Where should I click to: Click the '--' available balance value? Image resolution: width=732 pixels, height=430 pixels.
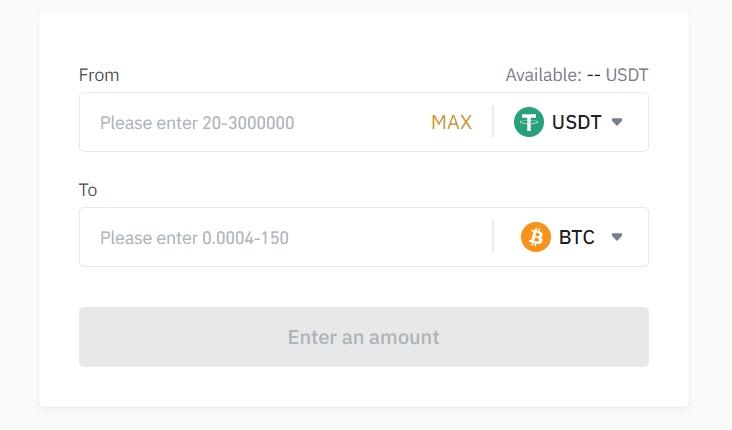593,75
